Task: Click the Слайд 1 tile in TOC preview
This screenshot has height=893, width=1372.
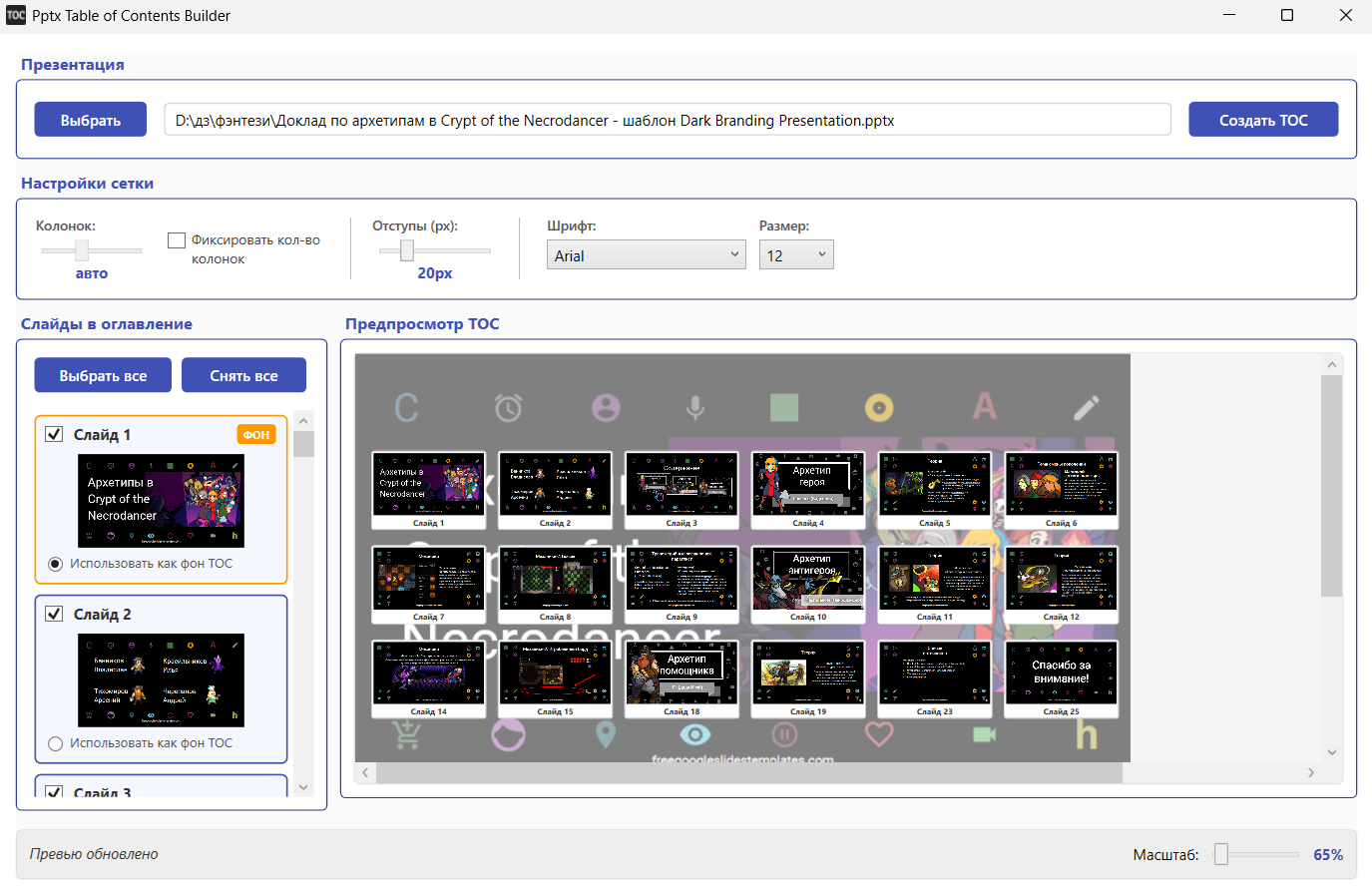Action: [428, 490]
